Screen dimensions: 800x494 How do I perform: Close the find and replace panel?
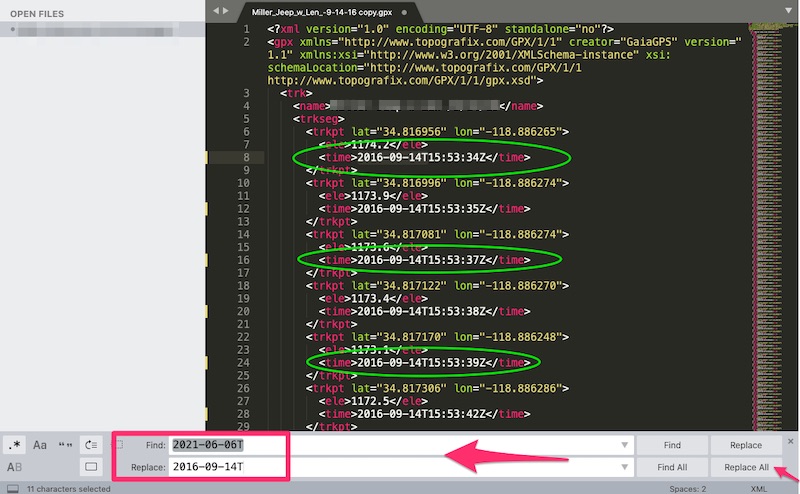coord(790,441)
